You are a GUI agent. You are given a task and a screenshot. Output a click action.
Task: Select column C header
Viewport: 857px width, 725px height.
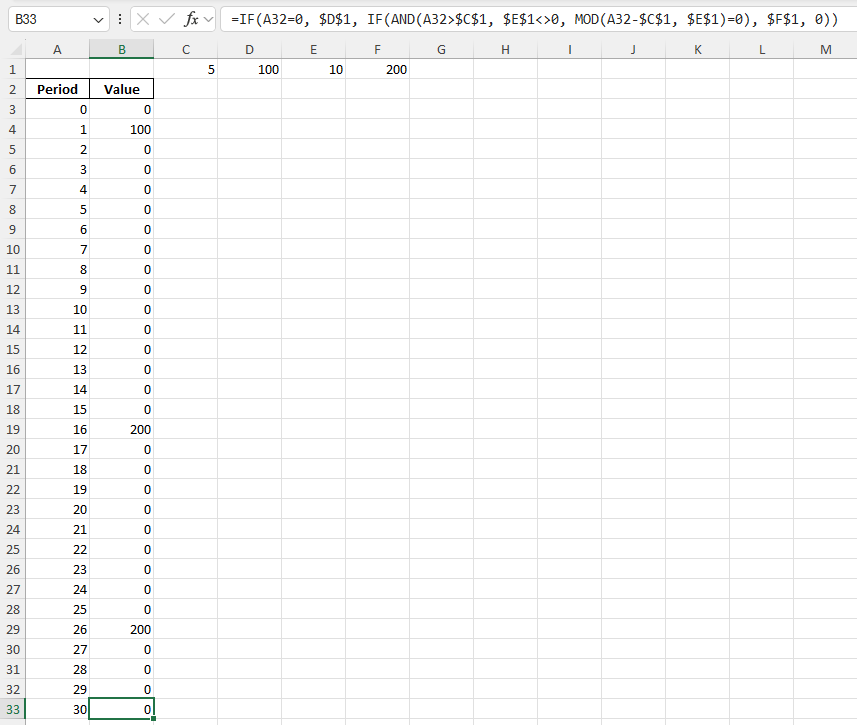[x=186, y=50]
